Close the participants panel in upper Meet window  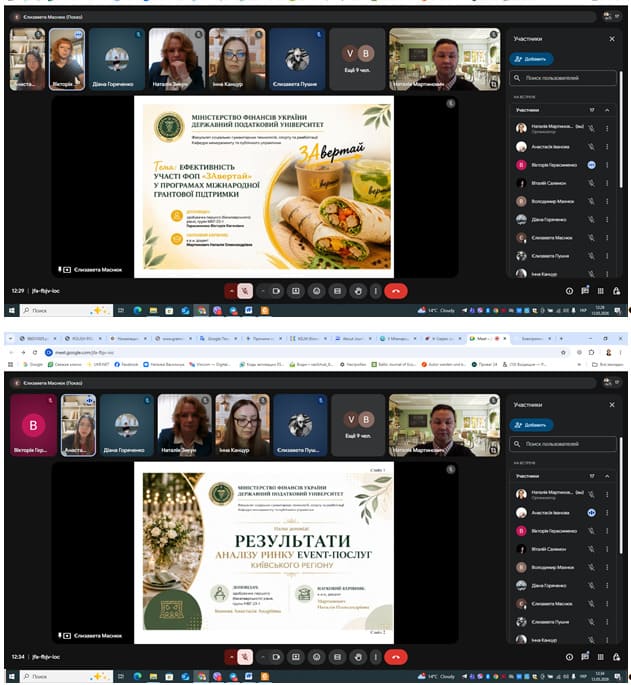[x=612, y=39]
